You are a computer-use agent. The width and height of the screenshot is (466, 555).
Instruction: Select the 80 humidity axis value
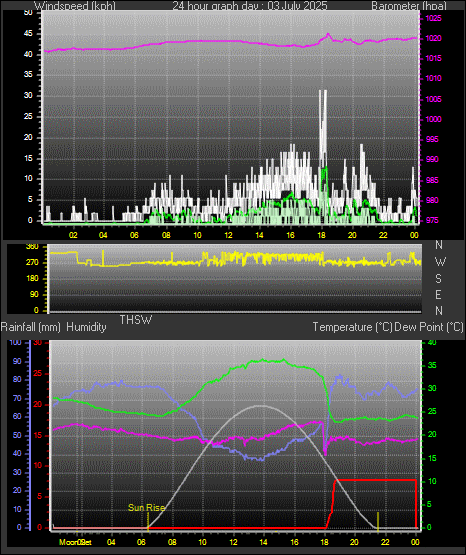click(17, 379)
